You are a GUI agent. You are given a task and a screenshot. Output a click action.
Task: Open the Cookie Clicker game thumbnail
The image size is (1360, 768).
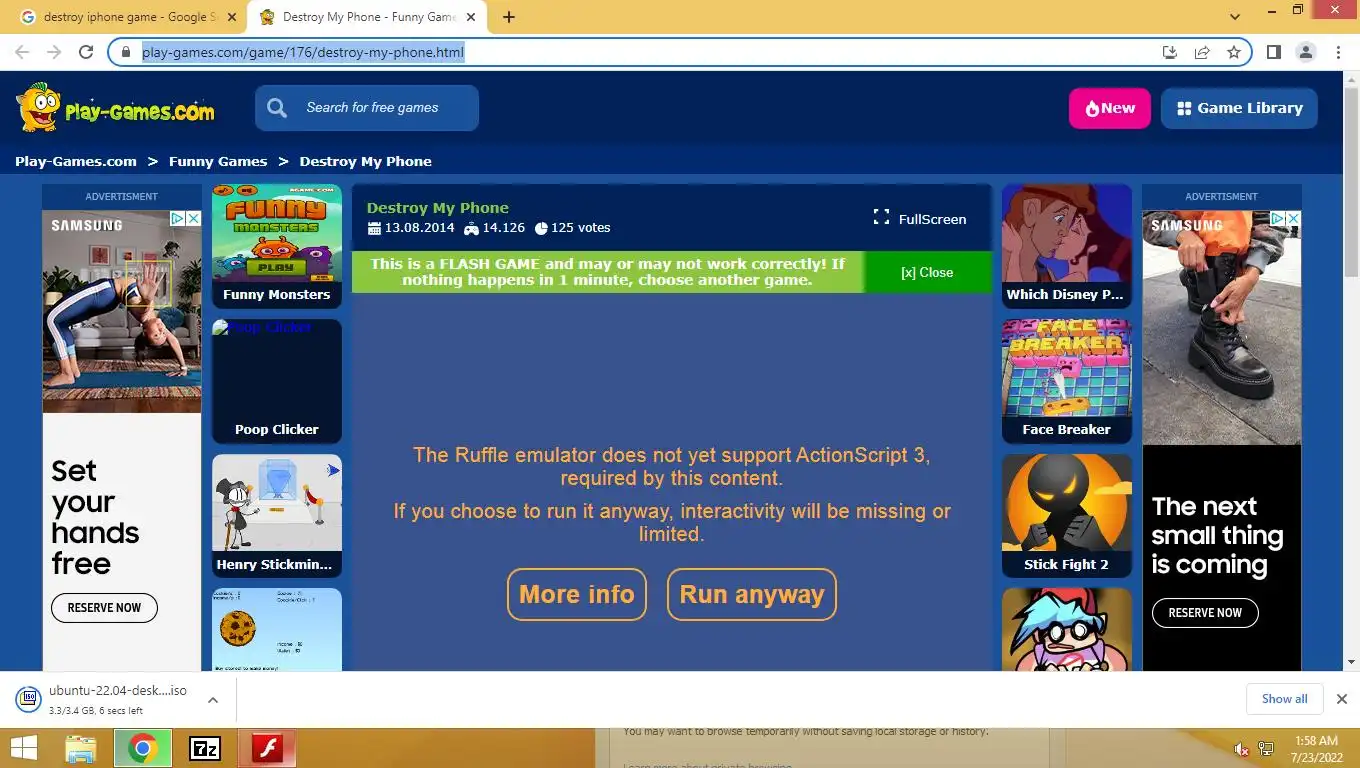[x=277, y=629]
